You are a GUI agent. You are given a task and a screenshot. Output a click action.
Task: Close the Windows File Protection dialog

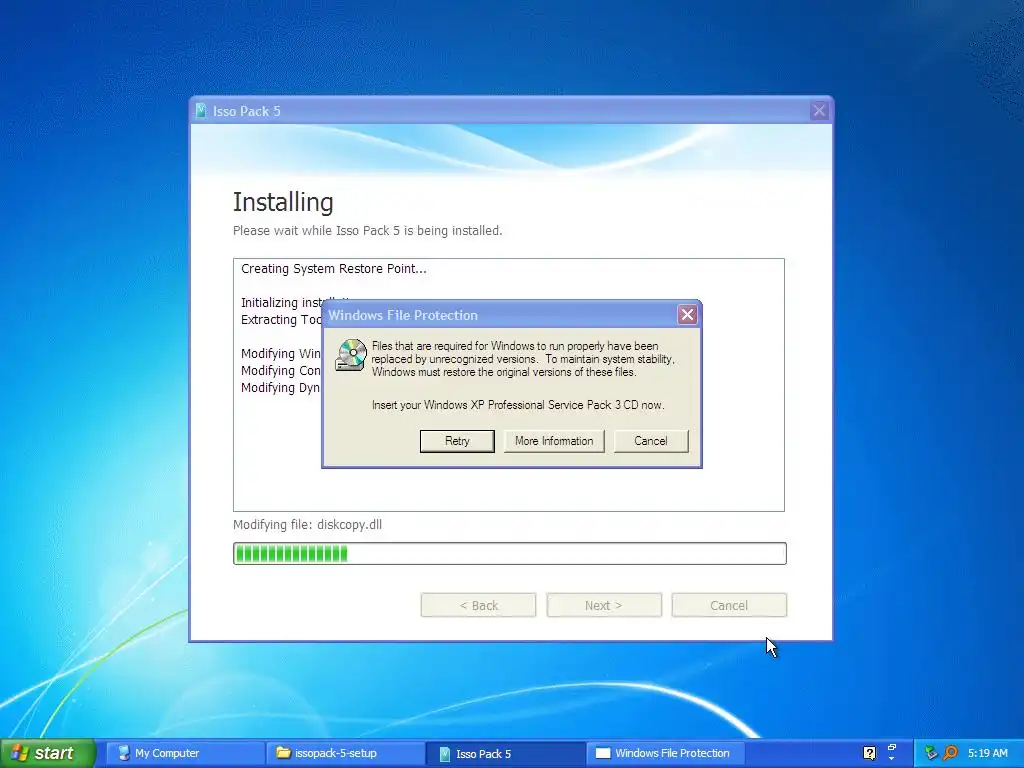pyautogui.click(x=687, y=315)
